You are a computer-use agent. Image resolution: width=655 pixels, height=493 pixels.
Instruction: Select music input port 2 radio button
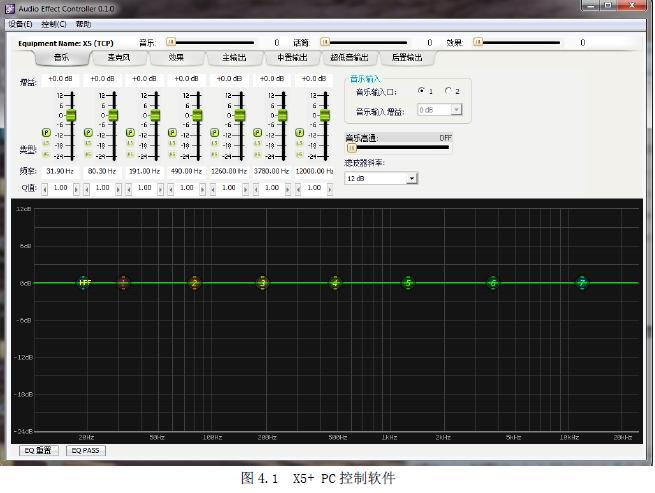(x=448, y=91)
